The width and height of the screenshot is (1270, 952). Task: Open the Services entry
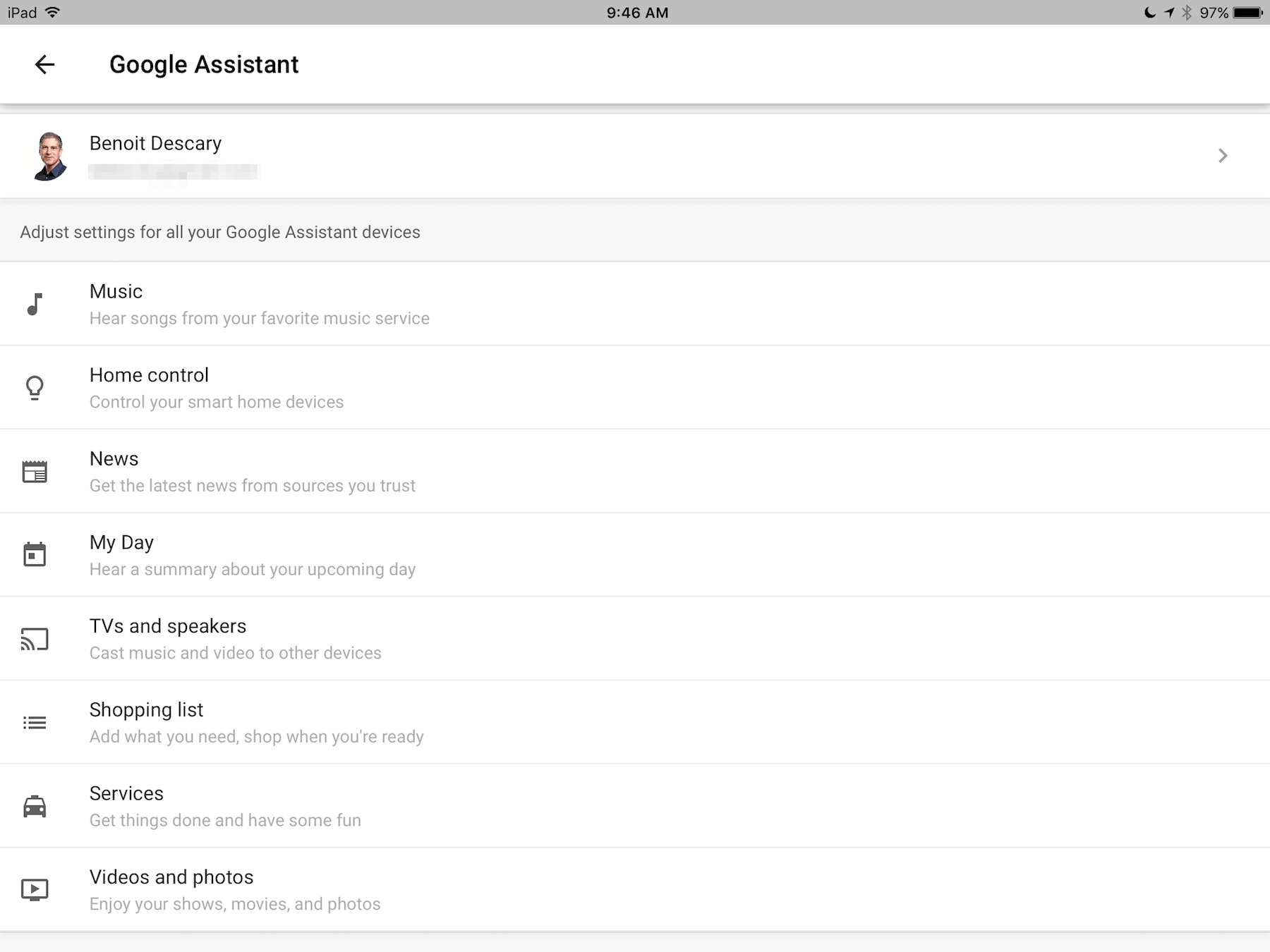[x=635, y=806]
